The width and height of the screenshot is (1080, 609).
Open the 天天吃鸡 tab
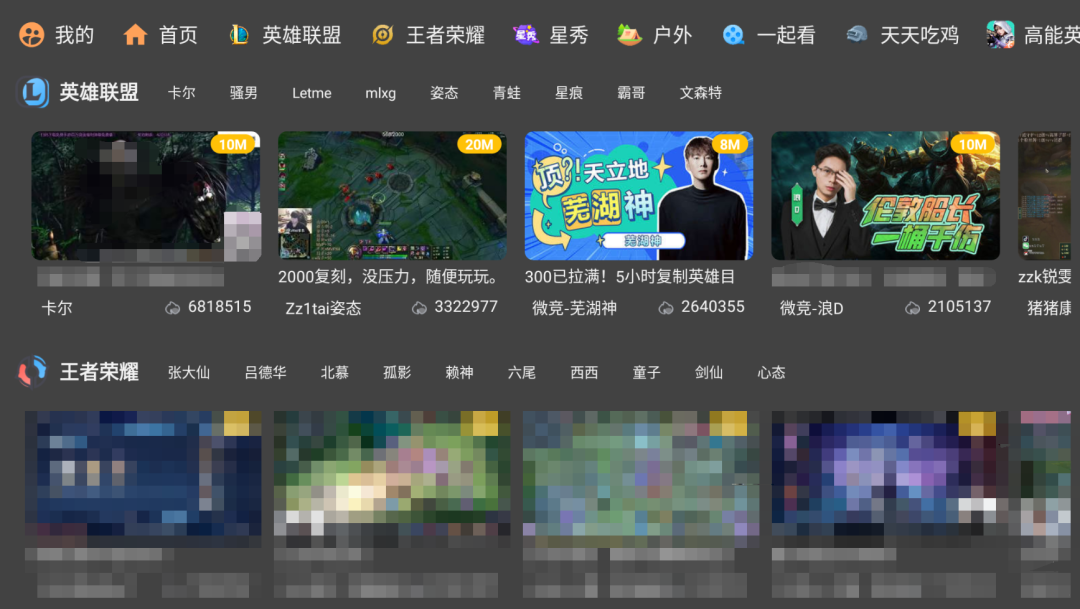[920, 34]
